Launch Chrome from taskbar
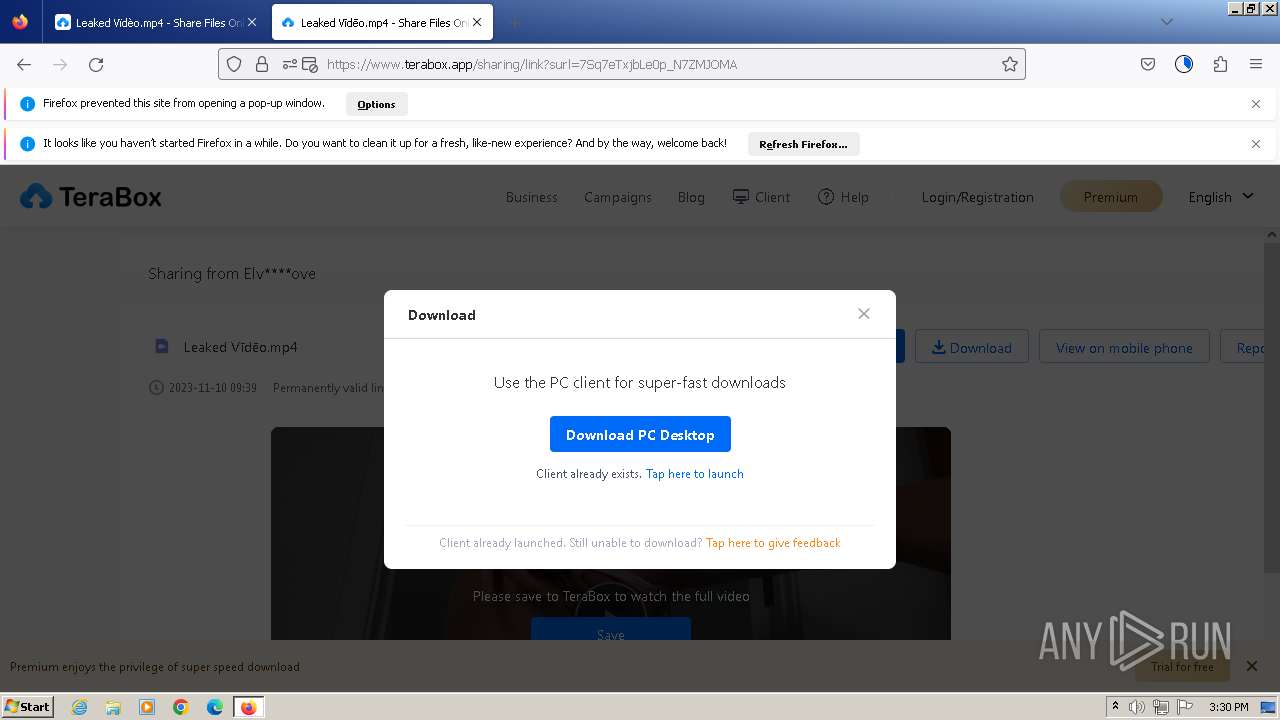 coord(181,707)
